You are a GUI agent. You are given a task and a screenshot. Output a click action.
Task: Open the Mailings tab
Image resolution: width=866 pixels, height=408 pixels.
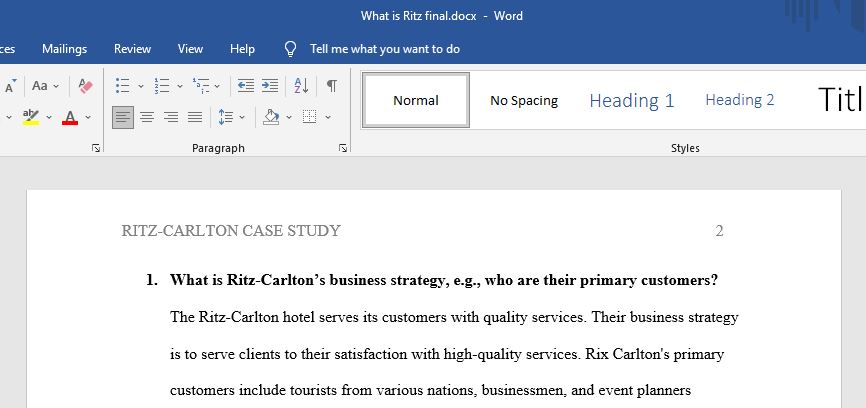click(x=65, y=49)
